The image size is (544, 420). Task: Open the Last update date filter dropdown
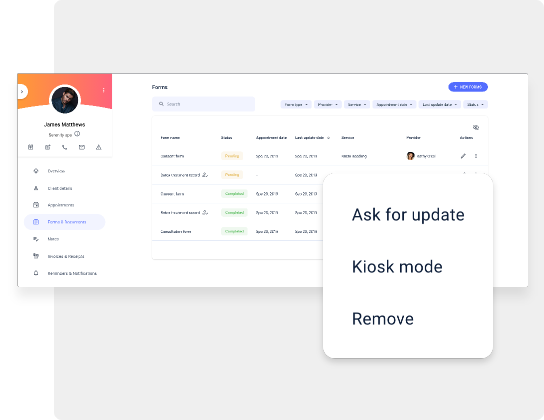[x=440, y=104]
